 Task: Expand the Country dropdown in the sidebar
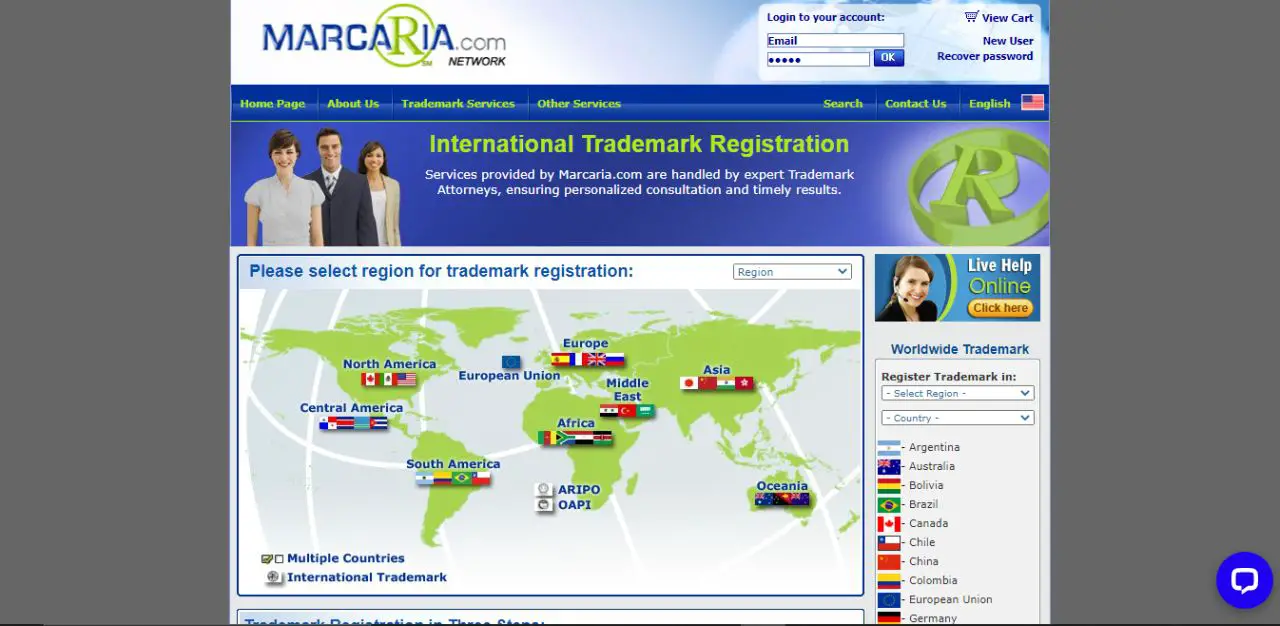(958, 418)
